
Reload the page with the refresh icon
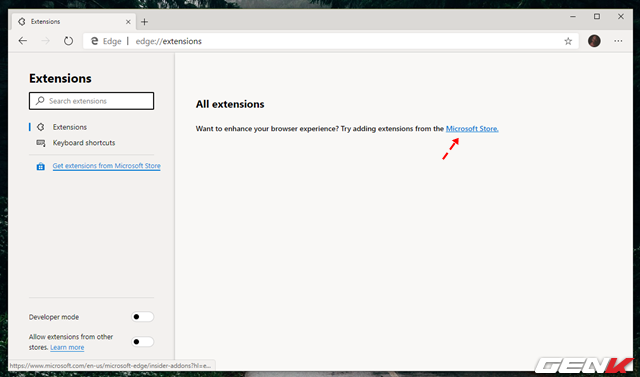tap(68, 41)
